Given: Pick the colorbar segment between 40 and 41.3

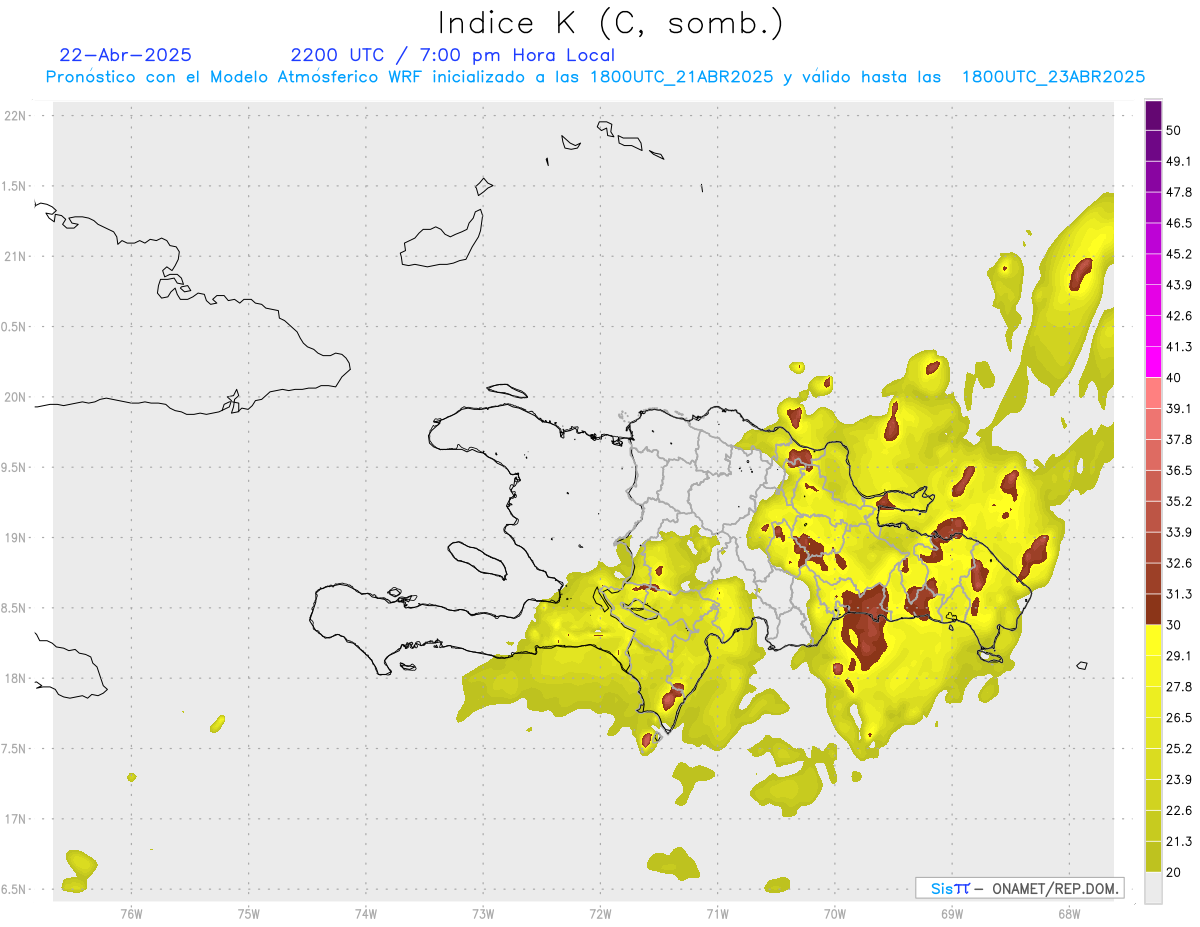Looking at the screenshot, I should coord(1153,362).
